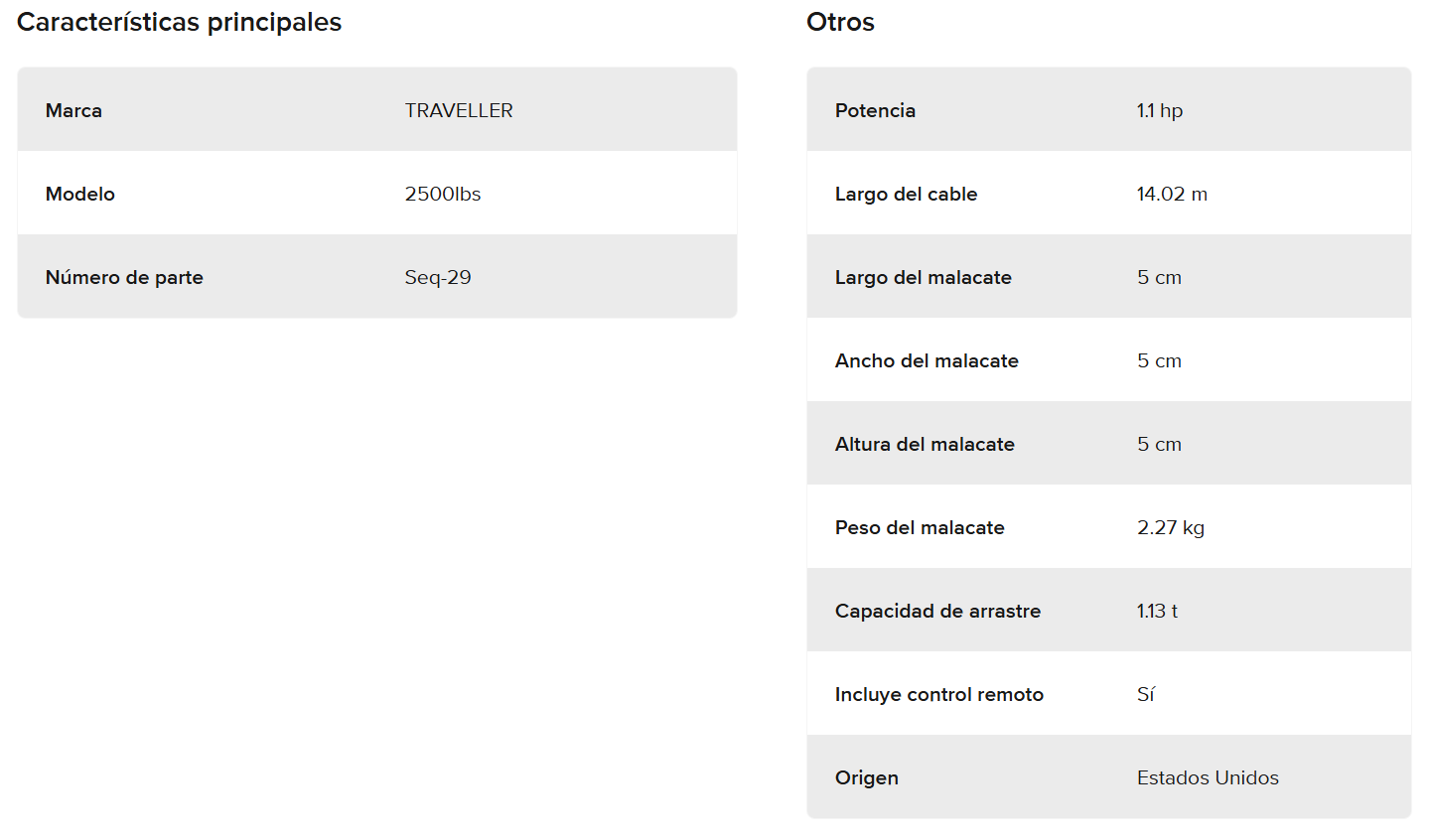Click the Número de parte label
The width and height of the screenshot is (1430, 840).
(x=124, y=277)
